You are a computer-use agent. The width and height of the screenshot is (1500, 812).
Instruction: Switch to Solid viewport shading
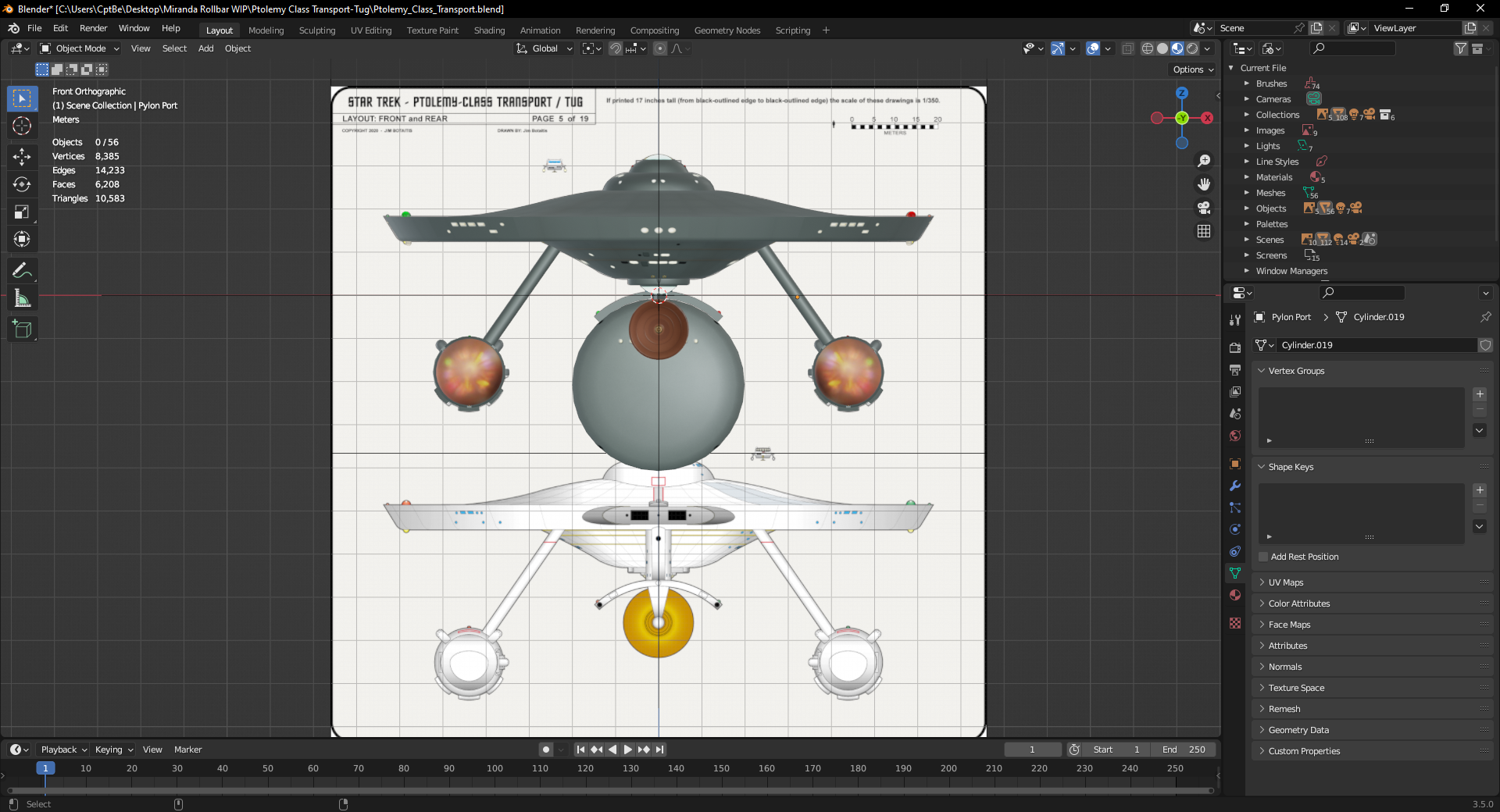[x=1162, y=48]
